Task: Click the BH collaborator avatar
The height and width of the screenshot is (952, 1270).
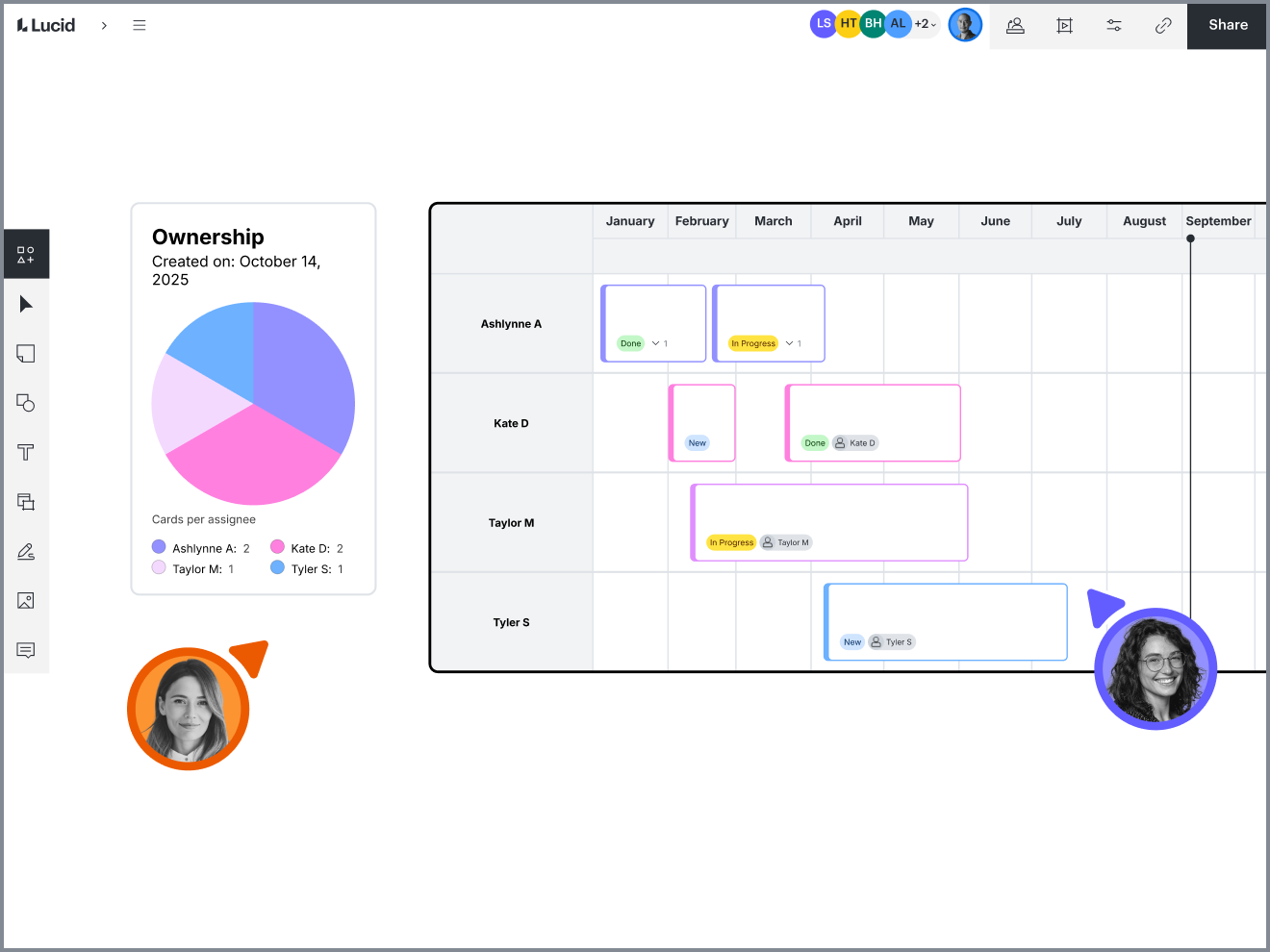Action: coord(873,24)
